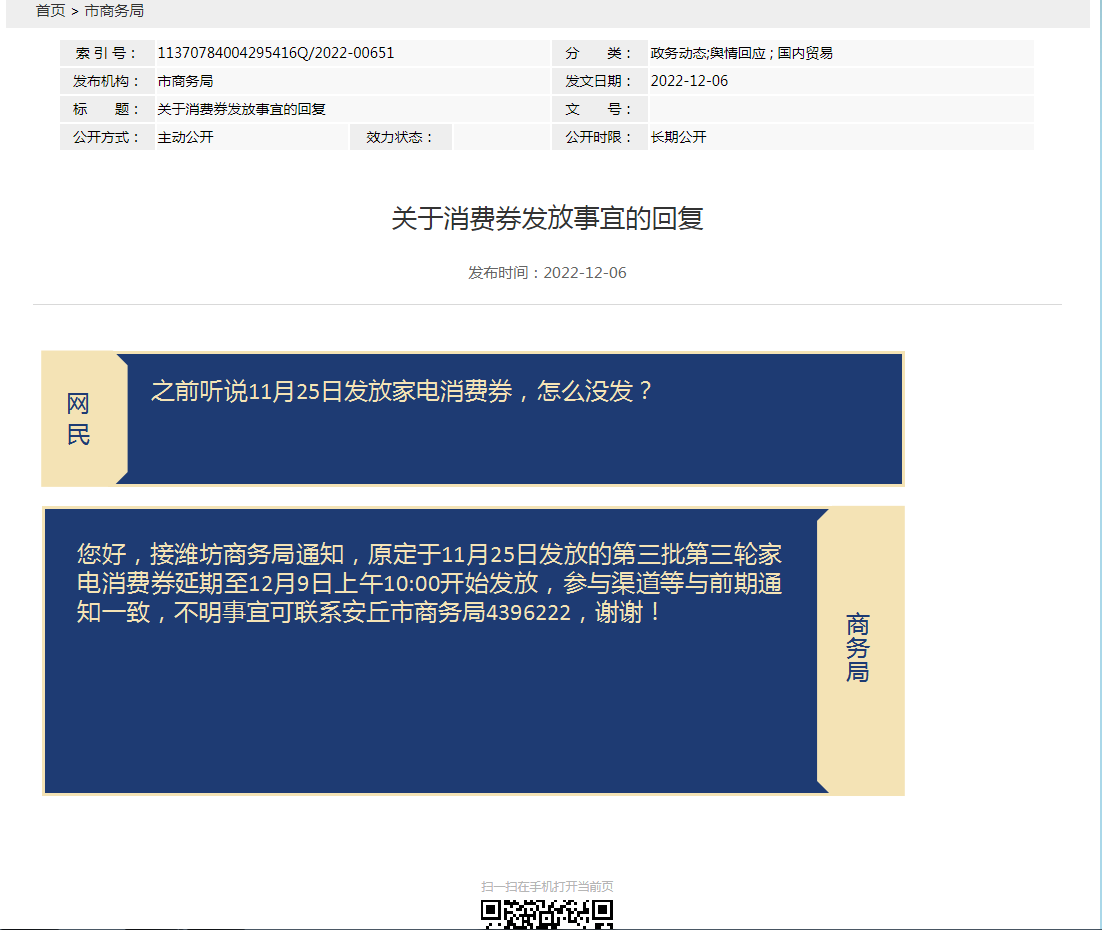The width and height of the screenshot is (1102, 930).
Task: Click the 长期公开 value
Action: (x=678, y=137)
